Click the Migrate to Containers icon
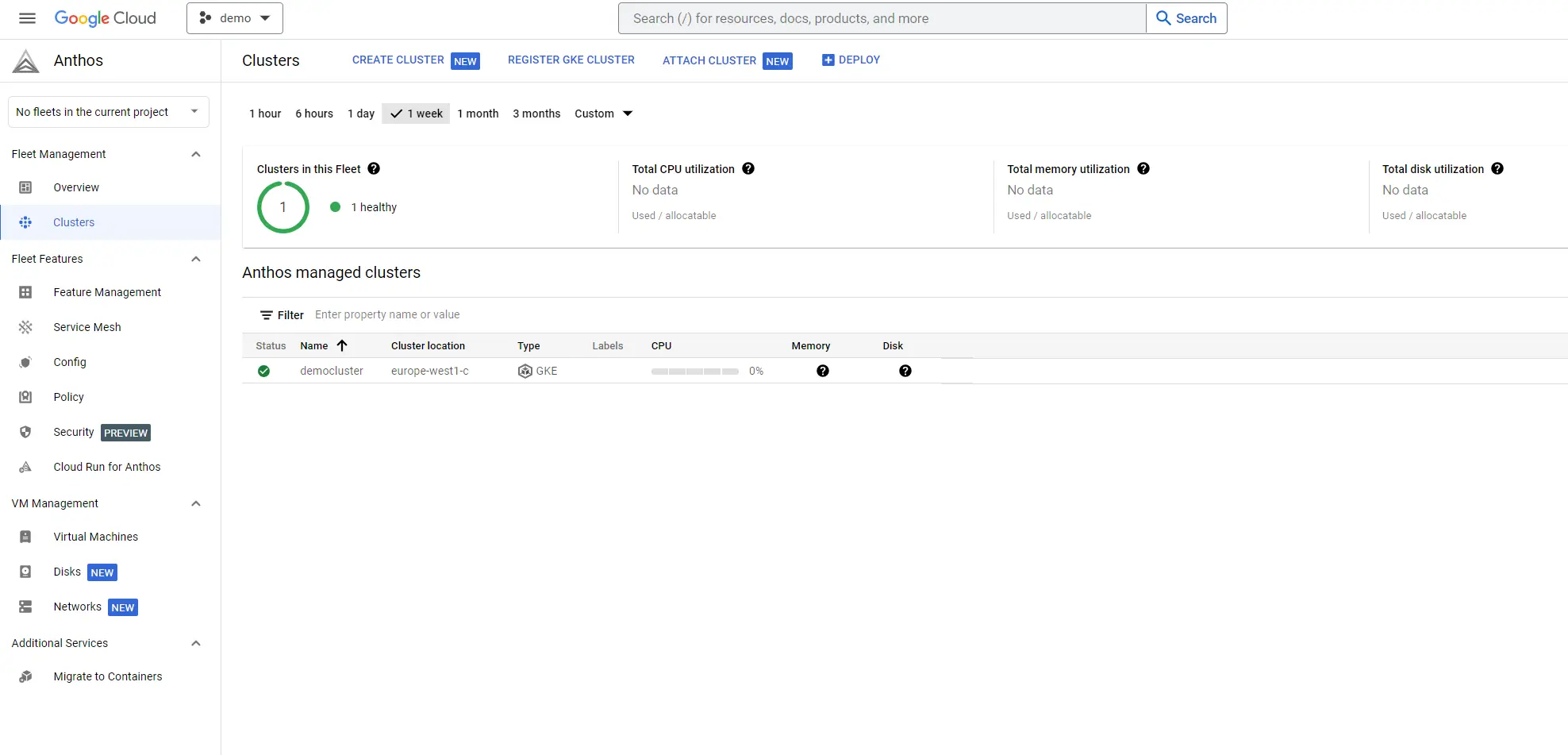This screenshot has height=755, width=1568. click(25, 676)
